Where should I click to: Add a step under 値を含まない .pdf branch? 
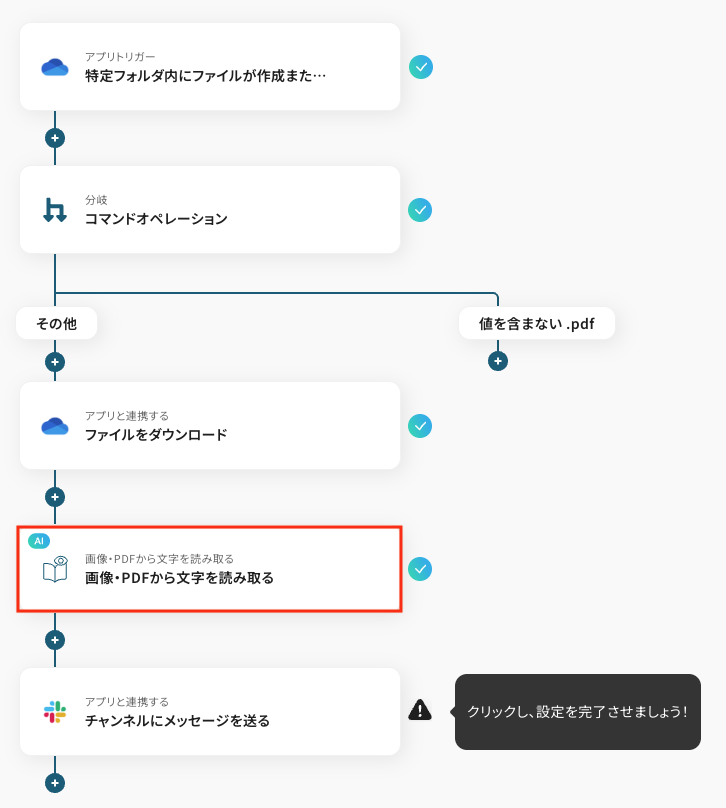(498, 361)
